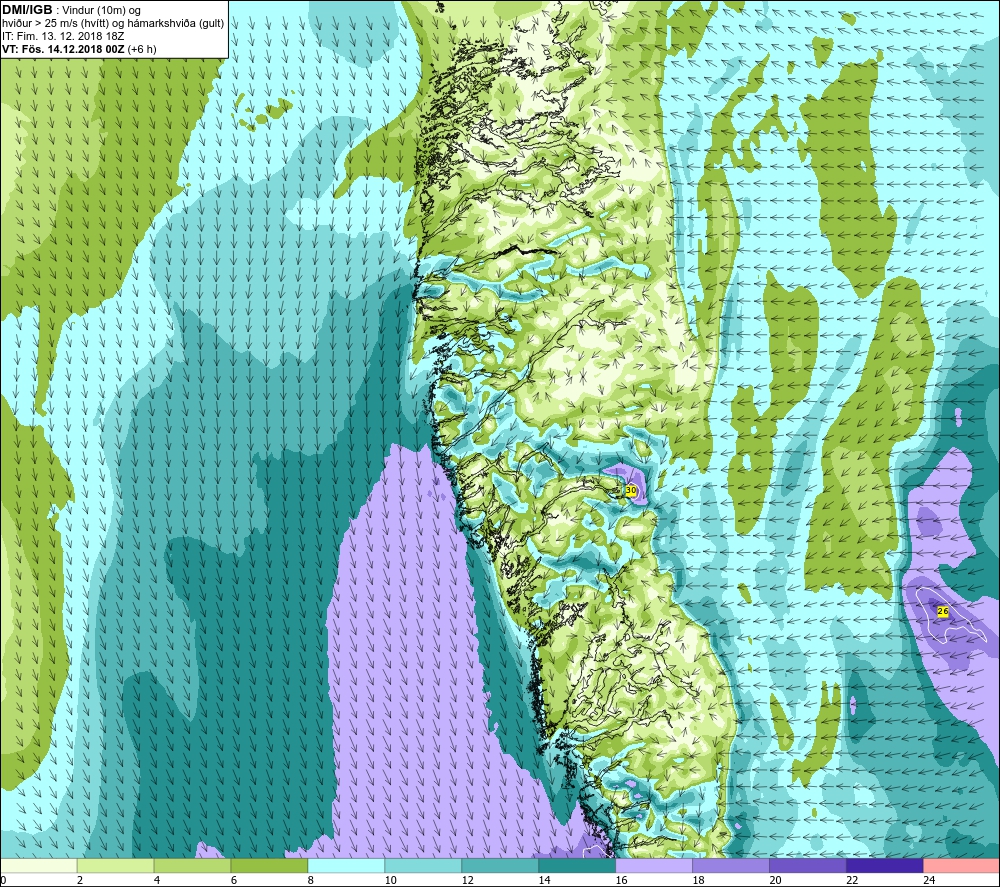Click the yellow 30 peak gust marker
1000x887 pixels.
click(x=631, y=490)
